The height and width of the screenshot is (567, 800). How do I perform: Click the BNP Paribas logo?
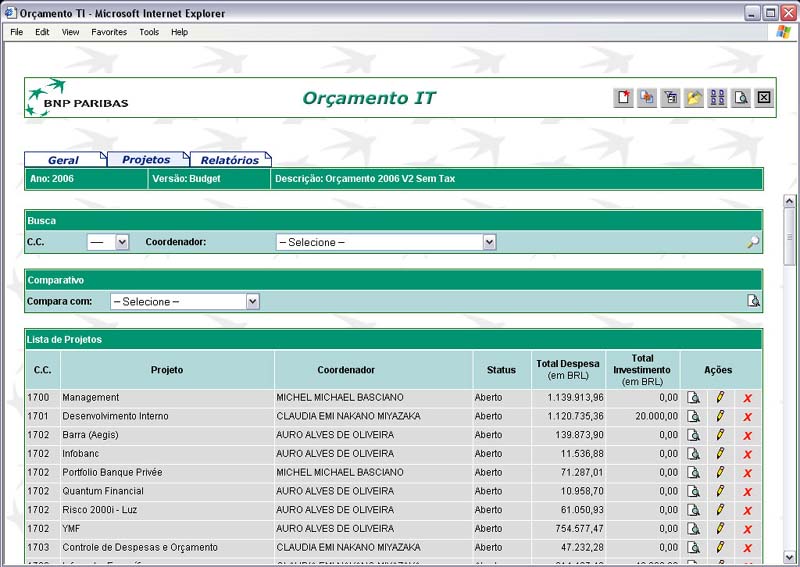click(78, 97)
